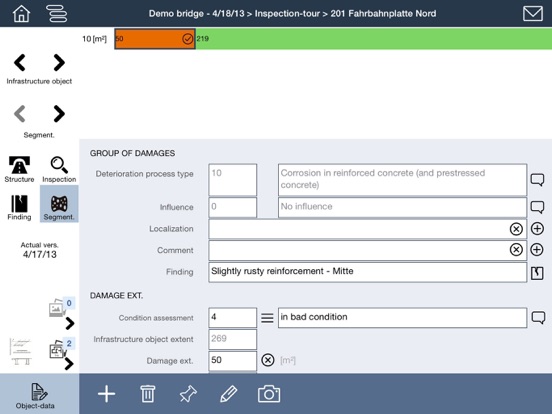Open the finding detail icon
The width and height of the screenshot is (552, 414).
tap(537, 273)
